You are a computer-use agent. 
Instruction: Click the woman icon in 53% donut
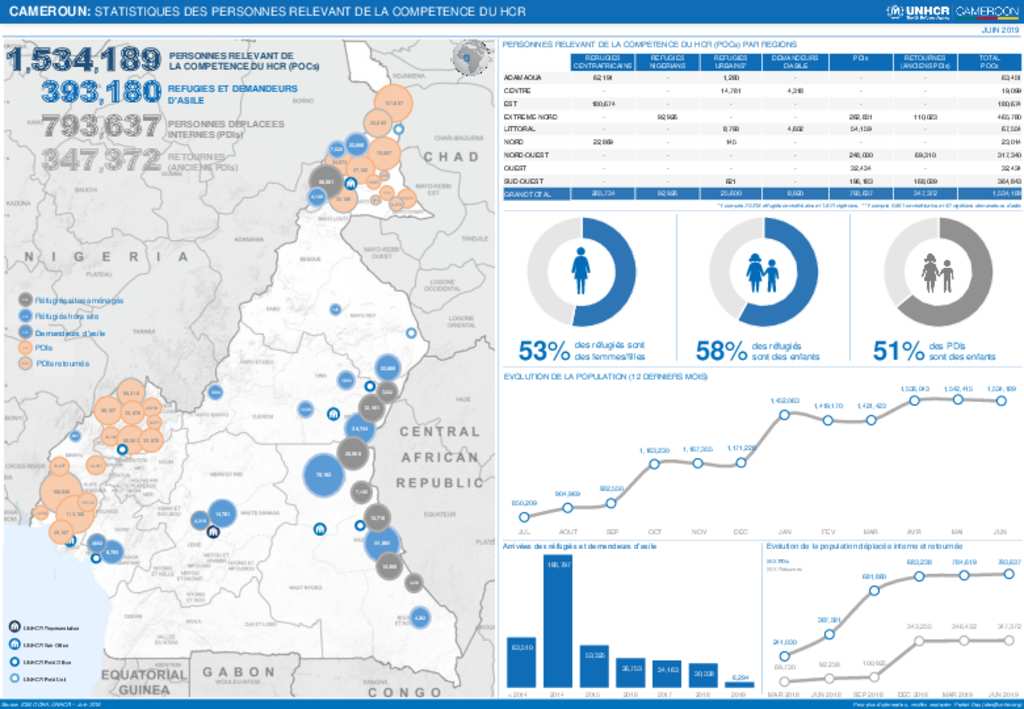[580, 271]
